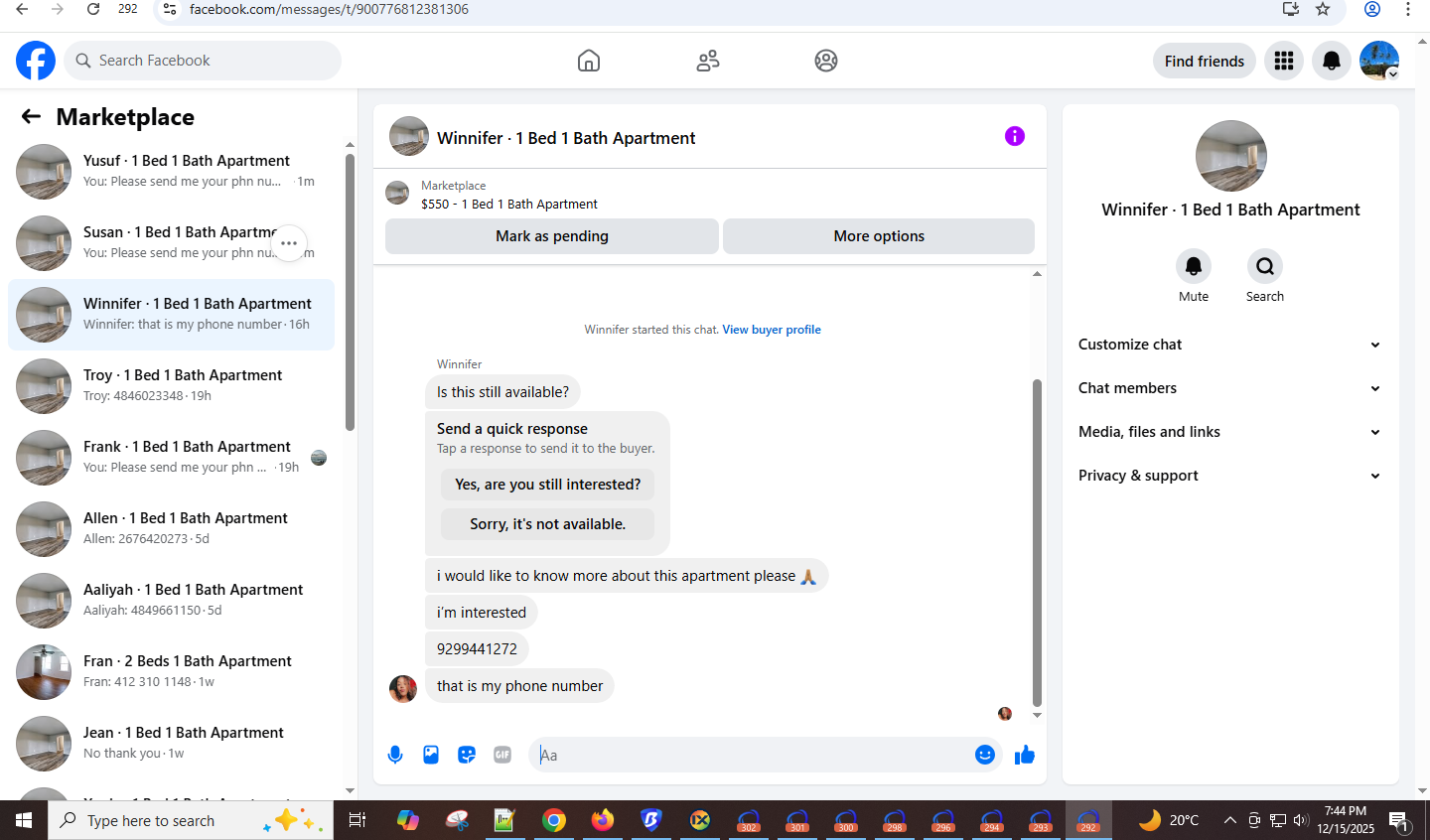
Task: Reload the page in browser toolbar
Action: tap(93, 9)
